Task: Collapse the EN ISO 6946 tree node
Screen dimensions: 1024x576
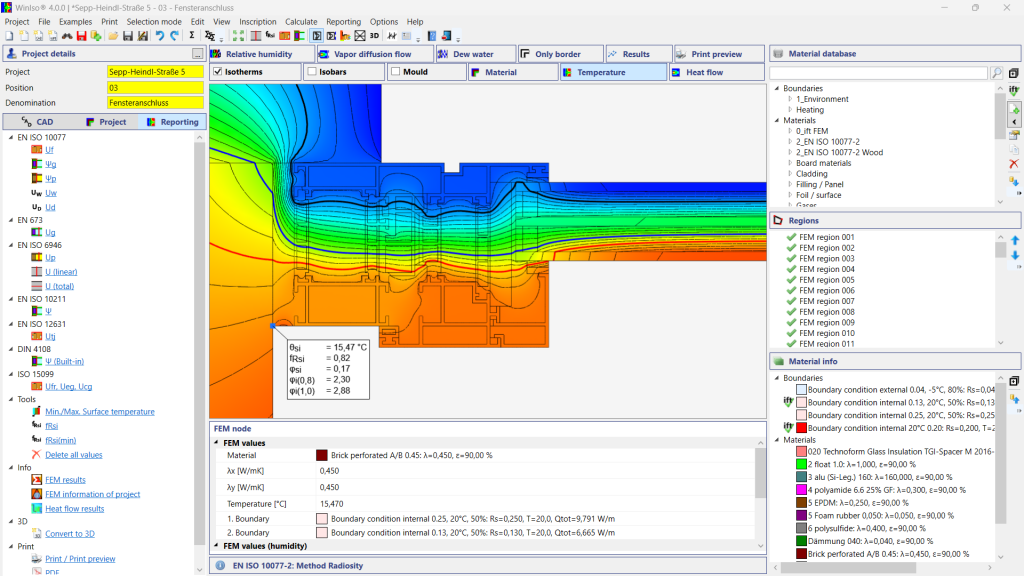Action: 10,245
